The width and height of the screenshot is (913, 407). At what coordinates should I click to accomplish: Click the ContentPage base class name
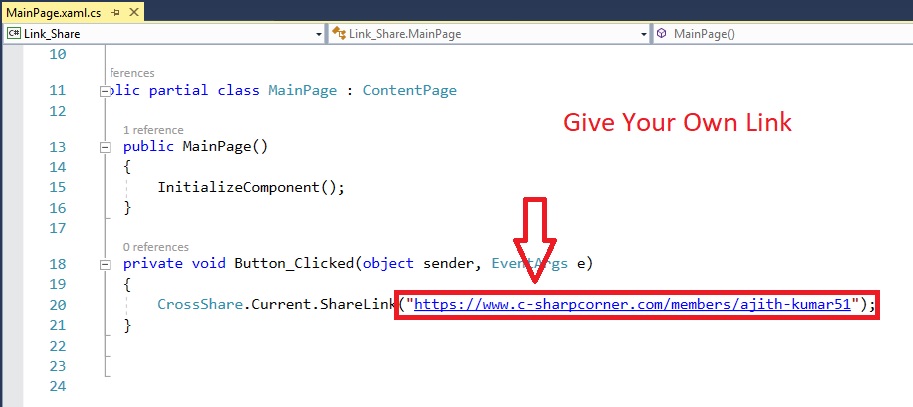point(409,90)
